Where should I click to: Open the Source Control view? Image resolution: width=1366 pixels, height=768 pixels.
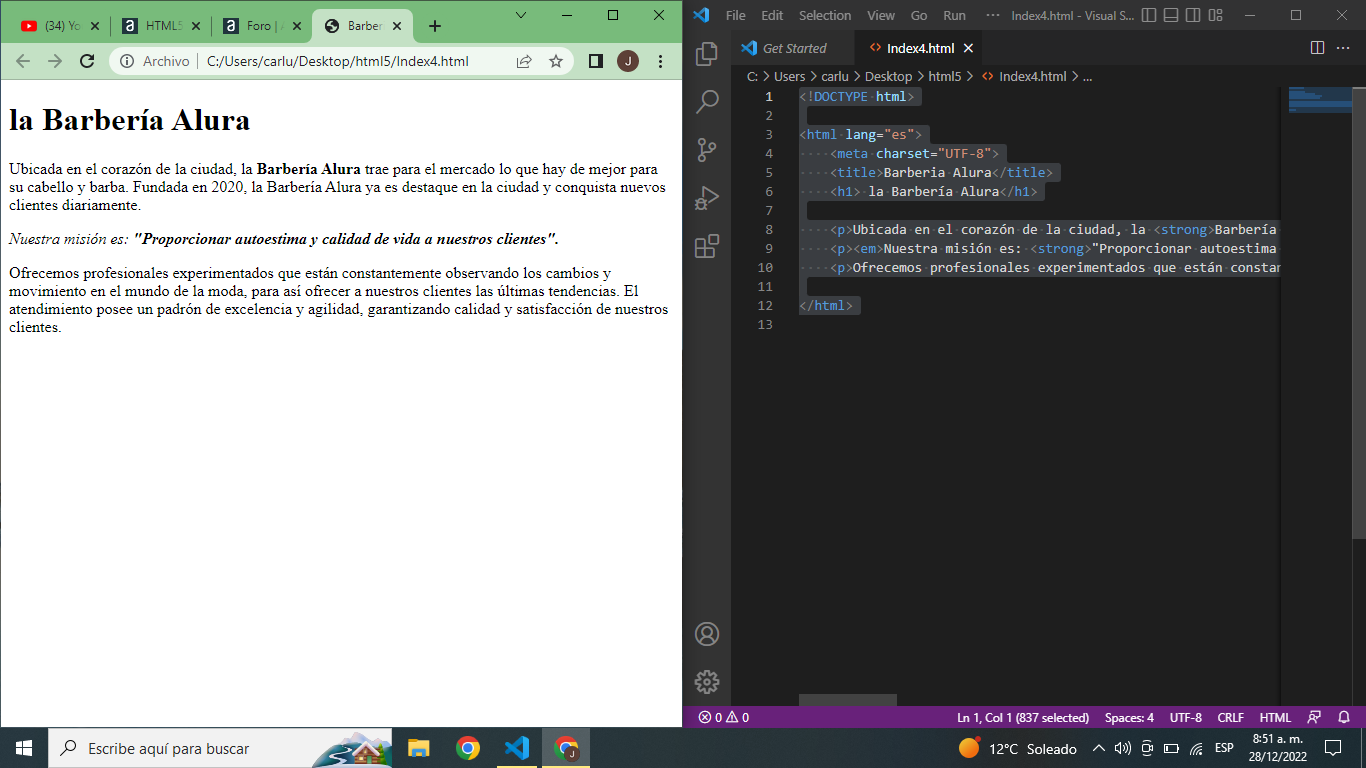coord(707,150)
